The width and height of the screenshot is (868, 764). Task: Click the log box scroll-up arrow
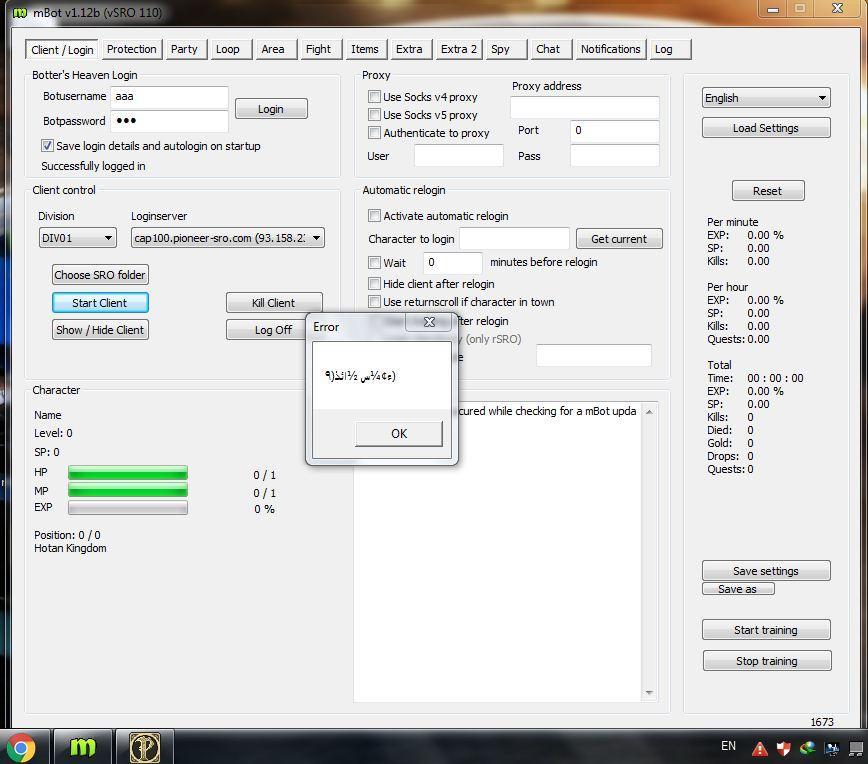[649, 412]
